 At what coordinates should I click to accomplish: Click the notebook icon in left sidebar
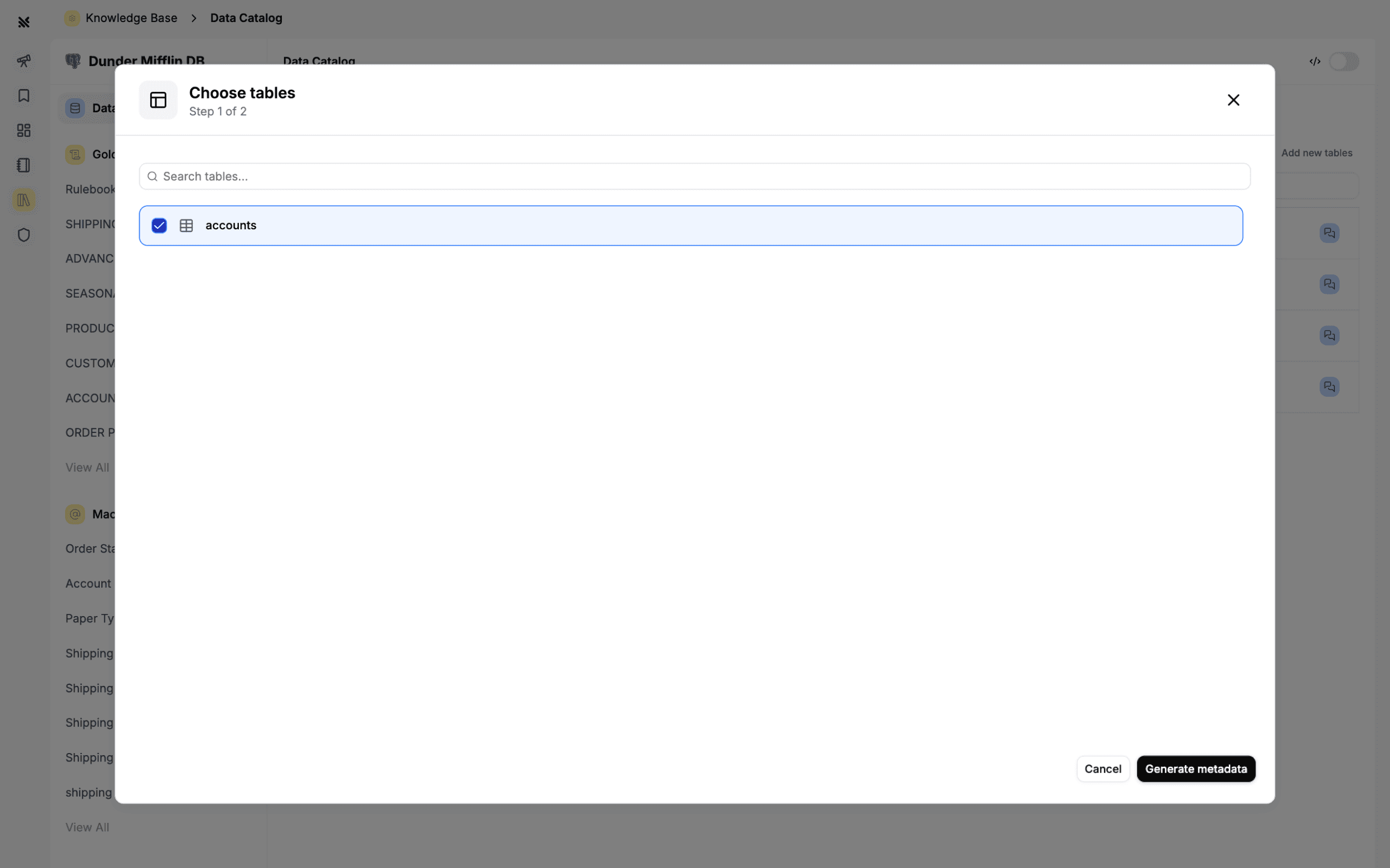(24, 165)
